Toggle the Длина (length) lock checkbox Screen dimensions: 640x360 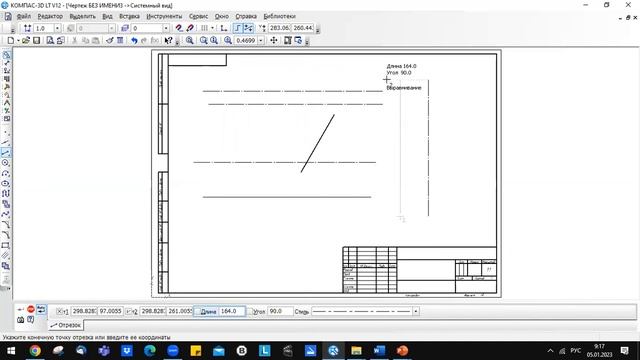click(x=197, y=311)
